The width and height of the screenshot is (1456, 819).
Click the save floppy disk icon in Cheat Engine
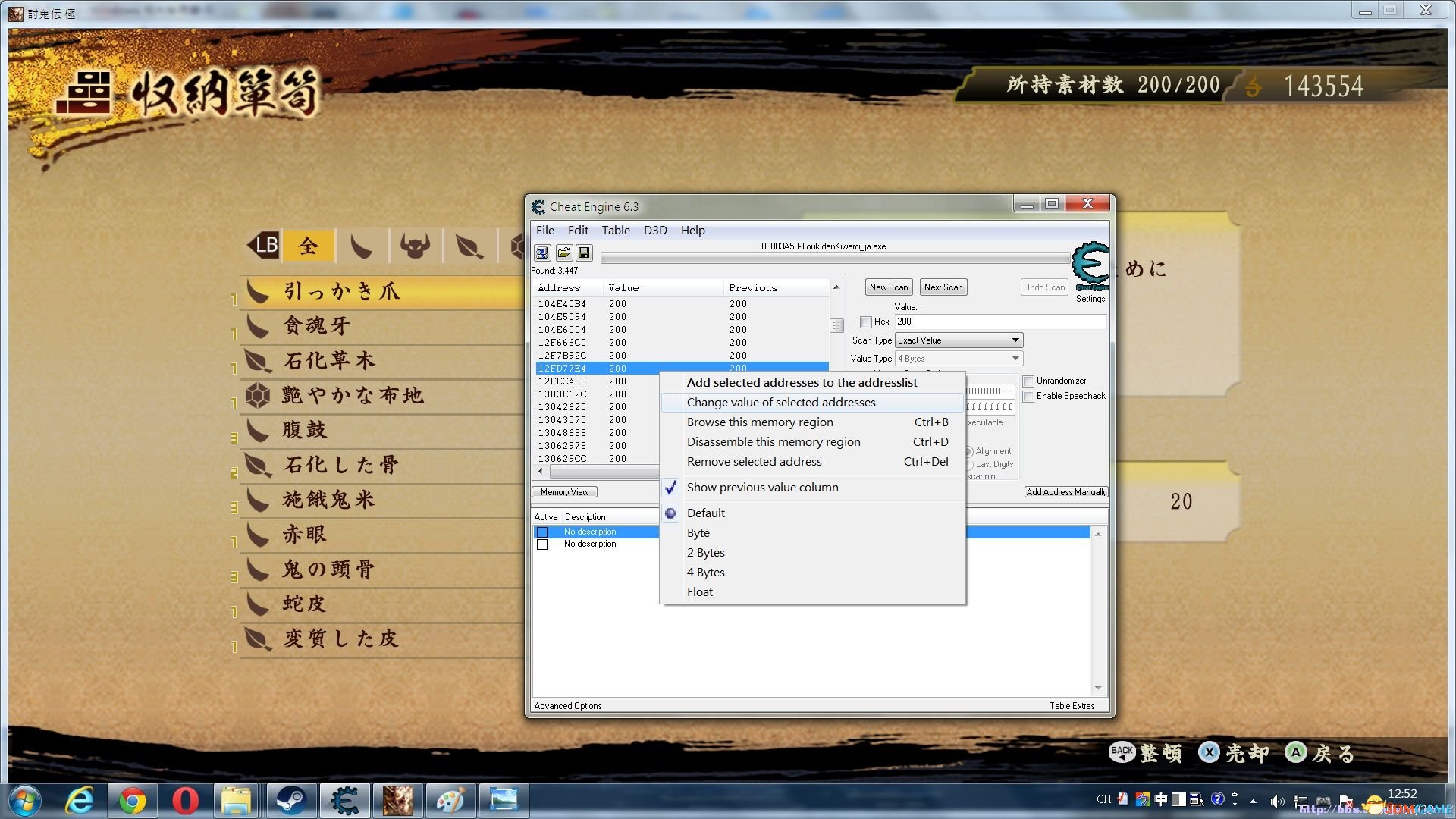tap(584, 253)
